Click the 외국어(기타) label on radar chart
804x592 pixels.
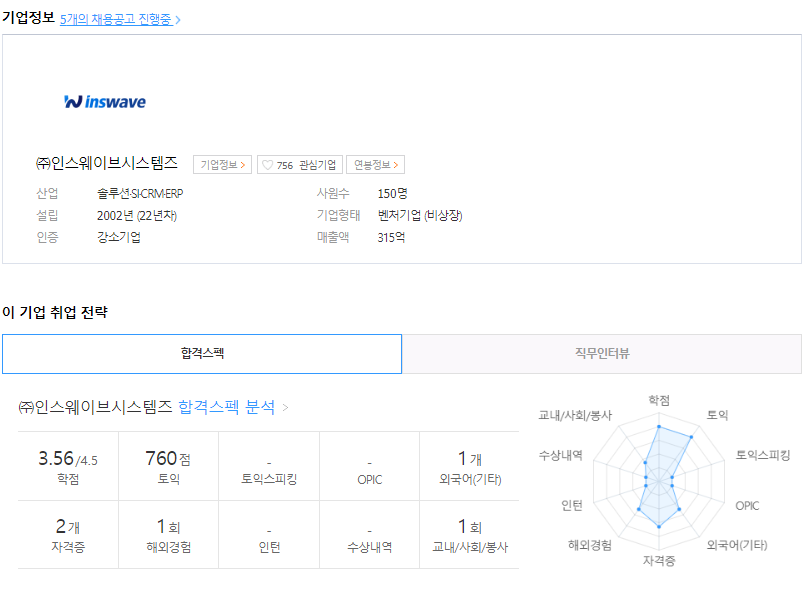coord(737,545)
